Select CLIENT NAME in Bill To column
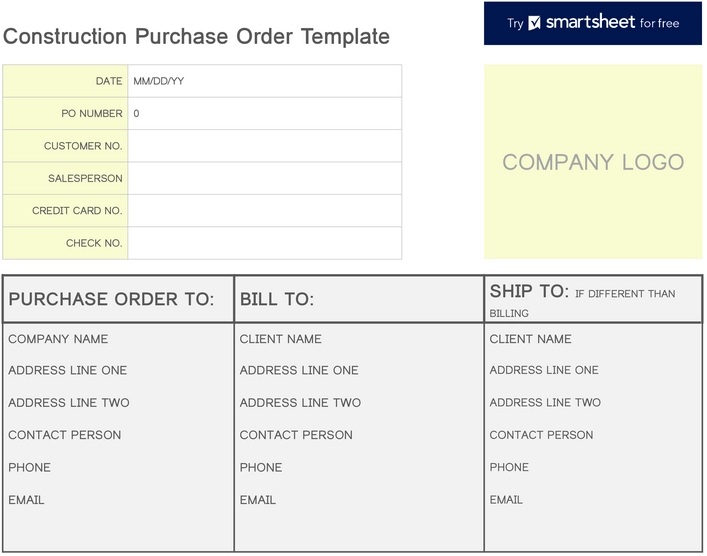The width and height of the screenshot is (707, 556). (281, 339)
